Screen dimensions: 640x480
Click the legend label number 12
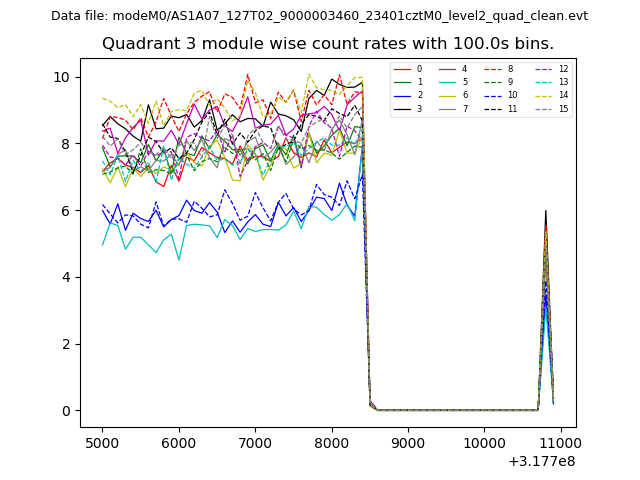tap(563, 69)
